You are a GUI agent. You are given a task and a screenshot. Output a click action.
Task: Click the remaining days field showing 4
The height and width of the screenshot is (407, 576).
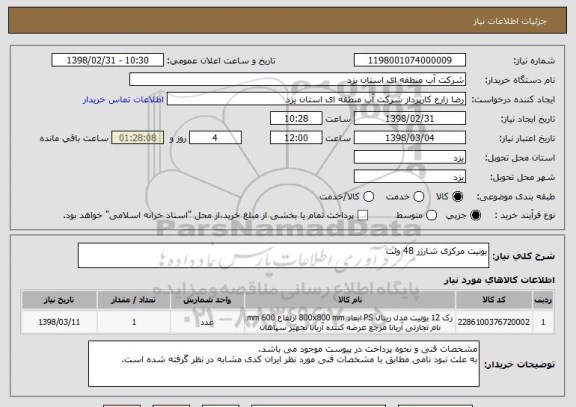[x=215, y=138]
